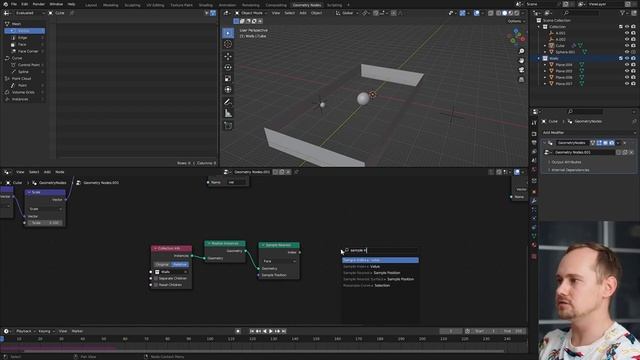Choose highlighted Sample Index search result

(380, 260)
